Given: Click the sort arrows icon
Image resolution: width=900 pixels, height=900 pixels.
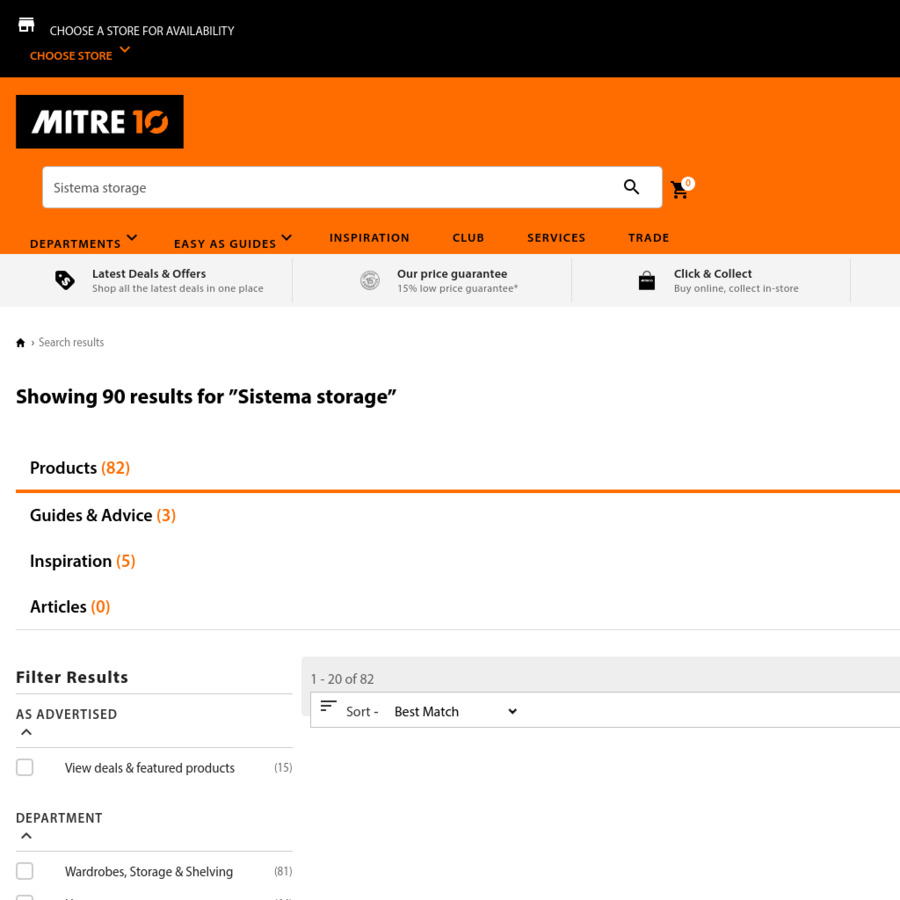Looking at the screenshot, I should click(329, 706).
